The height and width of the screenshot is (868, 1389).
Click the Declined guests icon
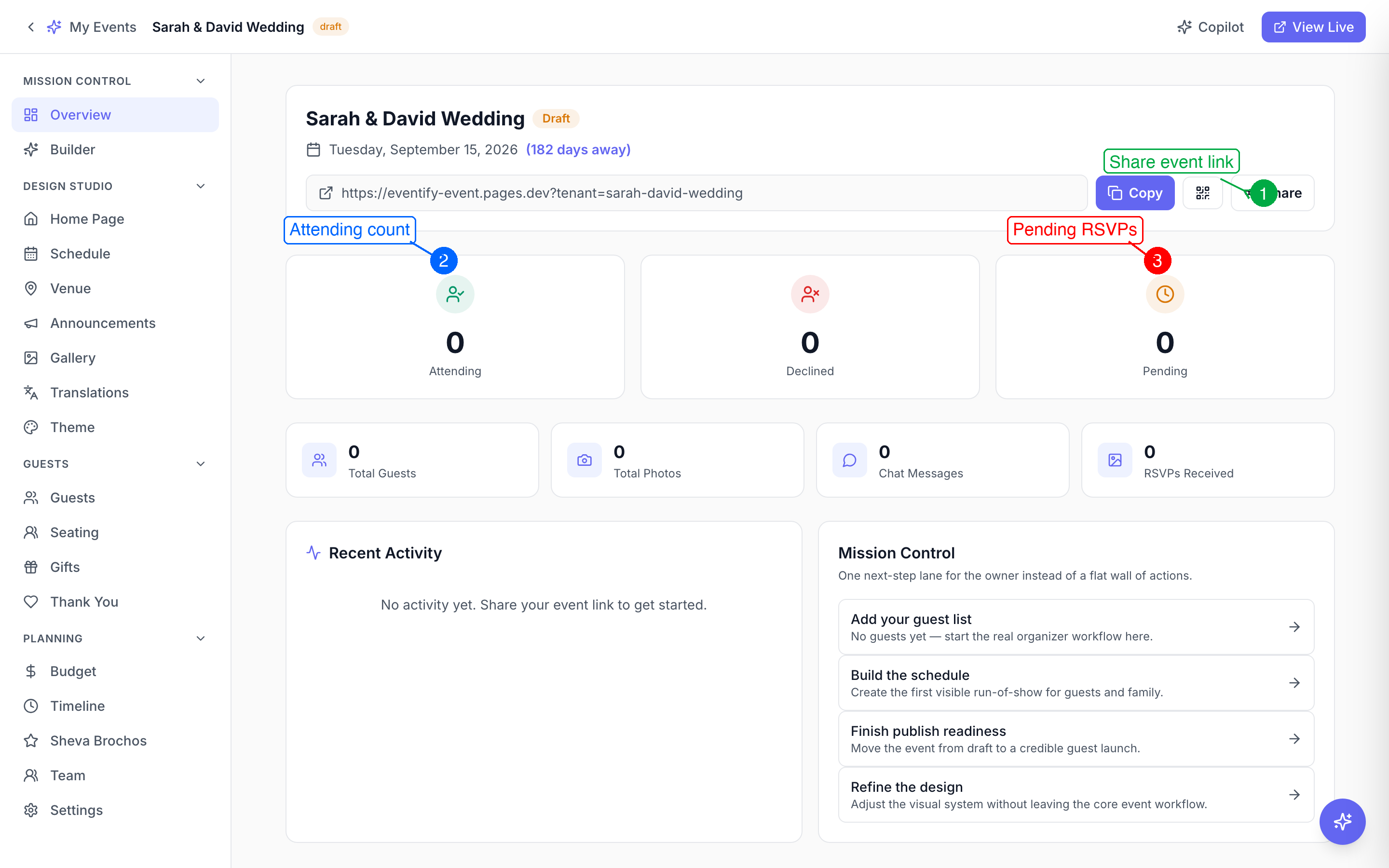tap(810, 295)
